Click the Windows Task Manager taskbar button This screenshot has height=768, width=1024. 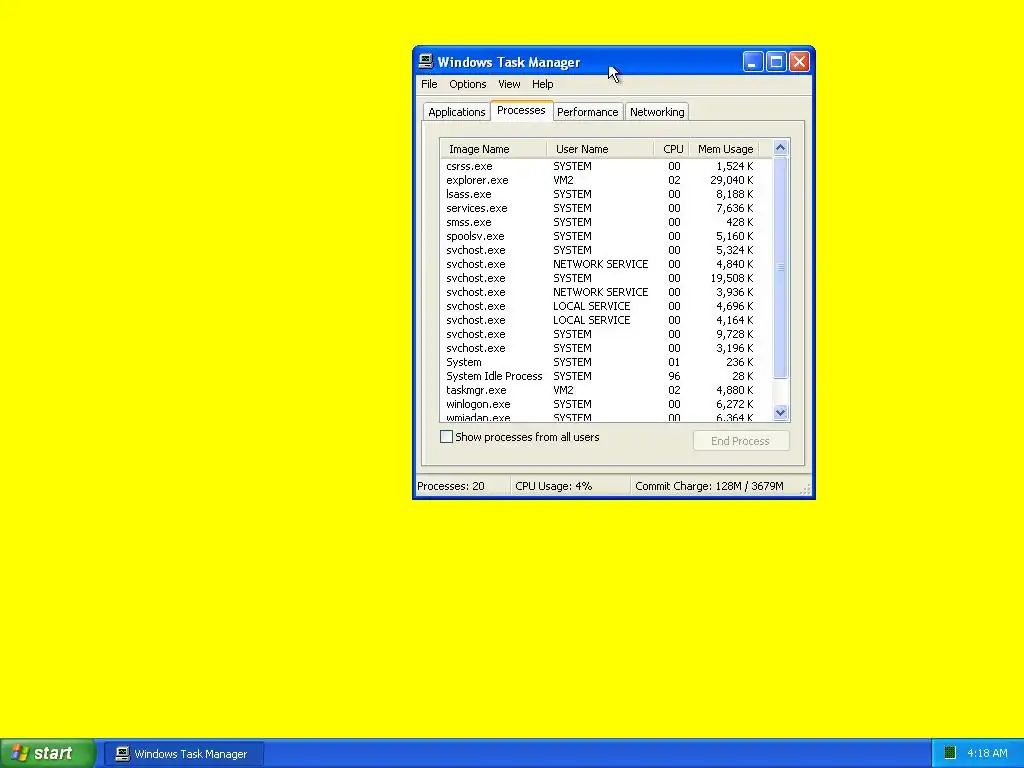[184, 754]
